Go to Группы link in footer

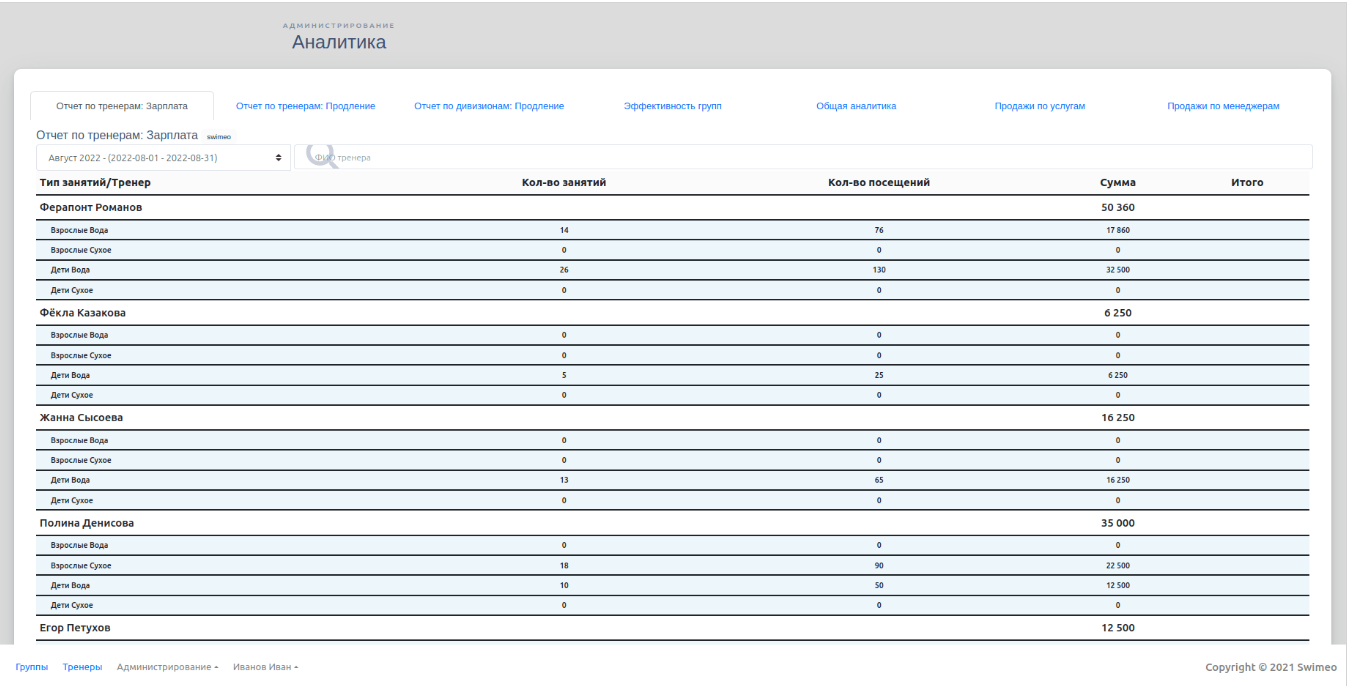click(32, 667)
